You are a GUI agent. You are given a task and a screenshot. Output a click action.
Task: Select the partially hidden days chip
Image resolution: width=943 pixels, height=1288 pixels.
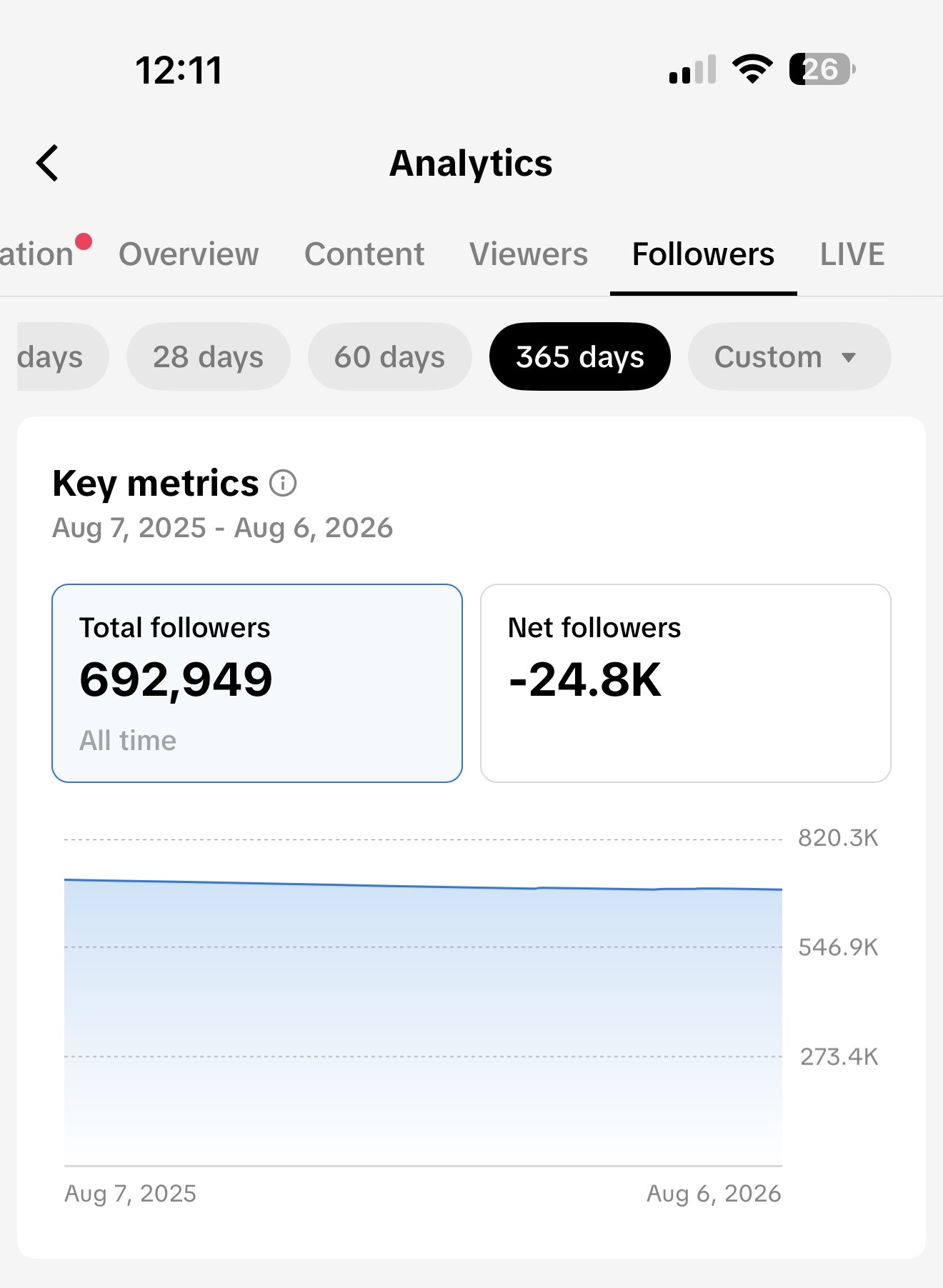61,356
